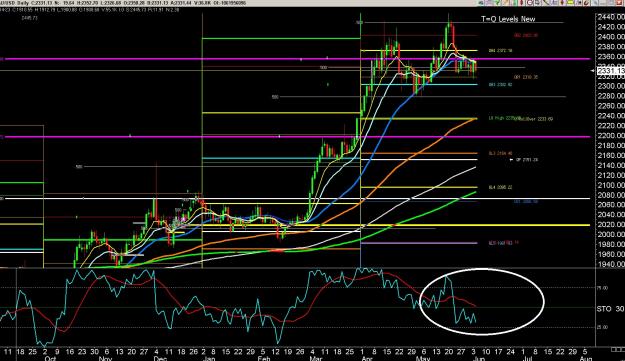This screenshot has height=361, width=625.
Task: Select the 2300.00 price axis label
Action: point(611,86)
